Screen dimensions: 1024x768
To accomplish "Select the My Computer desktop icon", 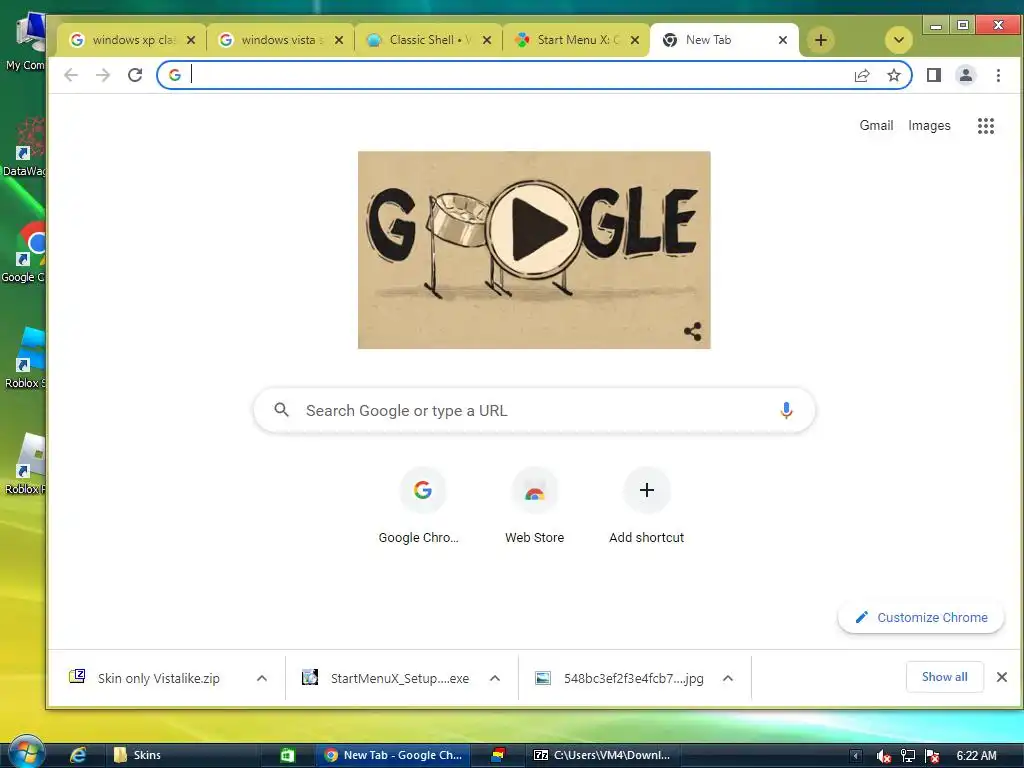I will pyautogui.click(x=25, y=42).
